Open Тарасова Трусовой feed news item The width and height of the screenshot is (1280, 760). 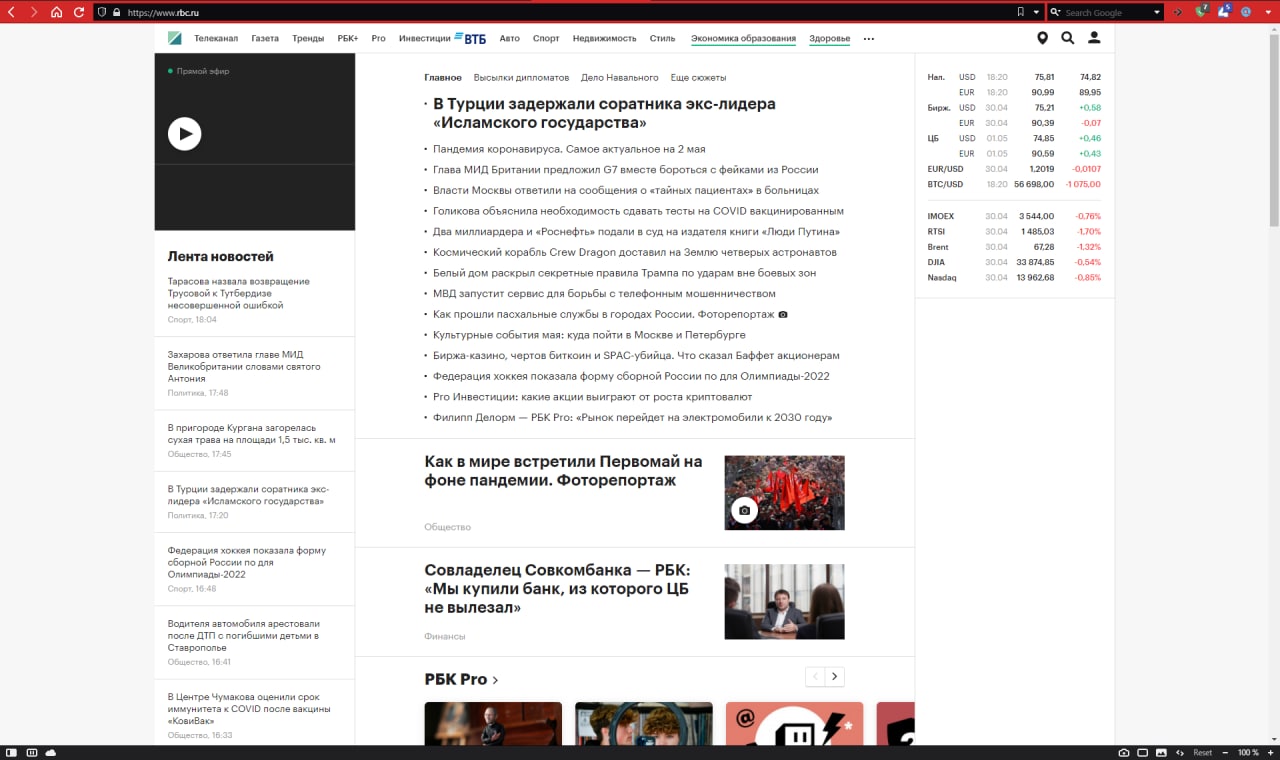(239, 293)
